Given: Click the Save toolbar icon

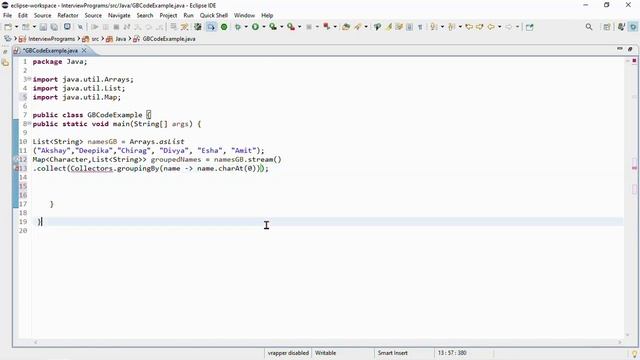Looking at the screenshot, I should coord(43,27).
